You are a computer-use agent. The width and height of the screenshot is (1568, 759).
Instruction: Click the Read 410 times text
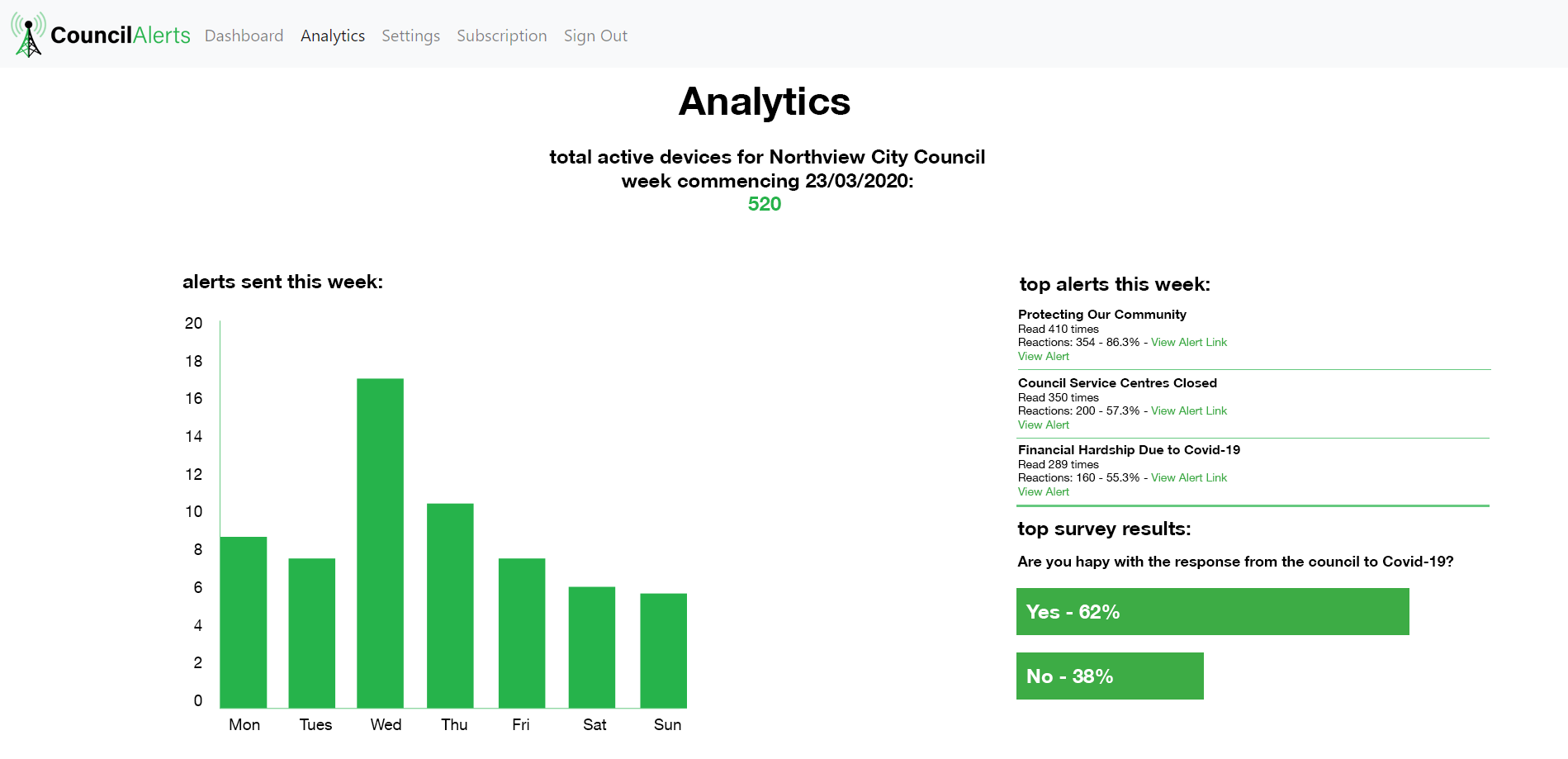click(x=1059, y=329)
